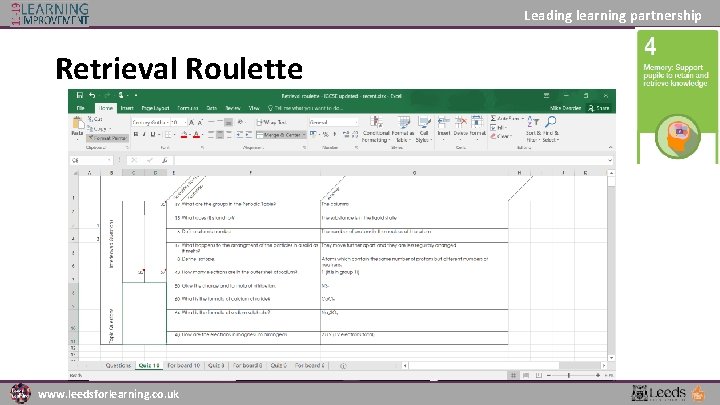Image resolution: width=720 pixels, height=405 pixels.
Task: Open Format as Table icon
Action: pyautogui.click(x=403, y=122)
